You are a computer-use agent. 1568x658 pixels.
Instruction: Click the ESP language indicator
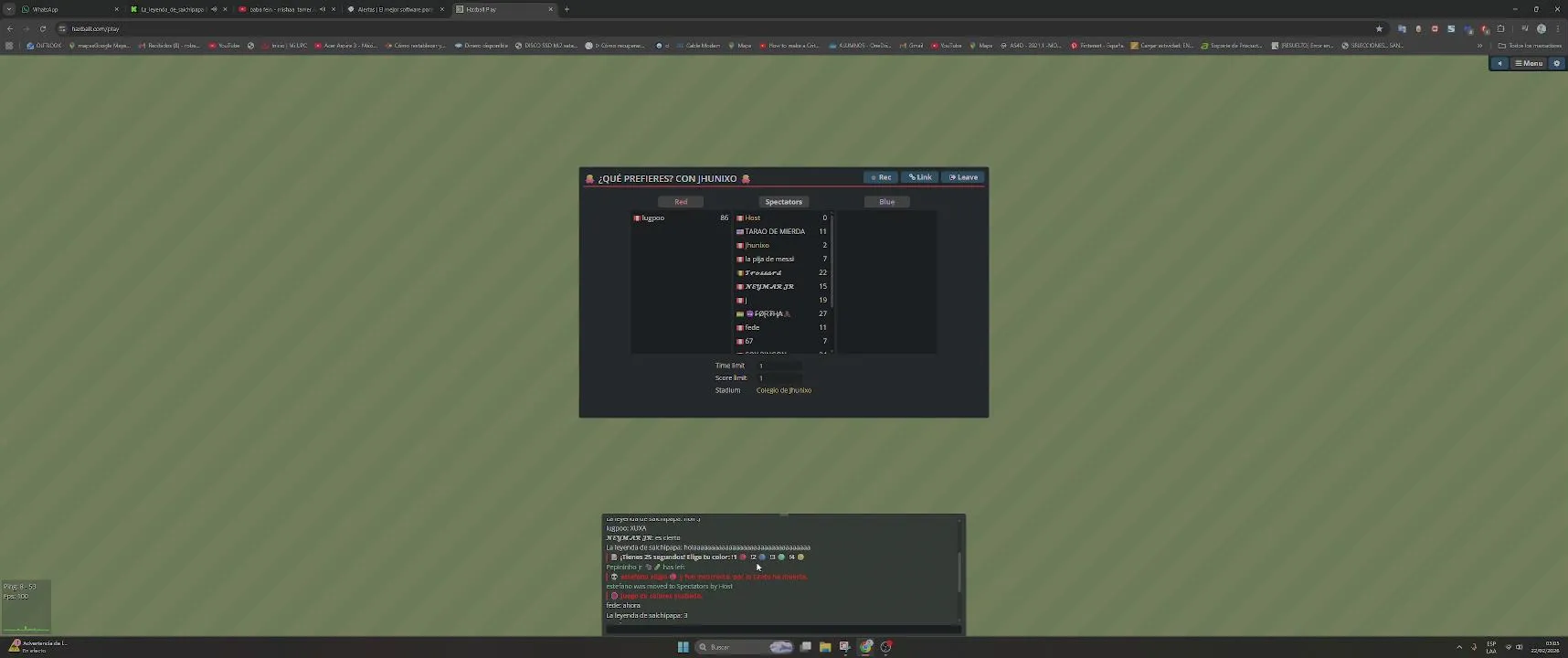[1491, 647]
